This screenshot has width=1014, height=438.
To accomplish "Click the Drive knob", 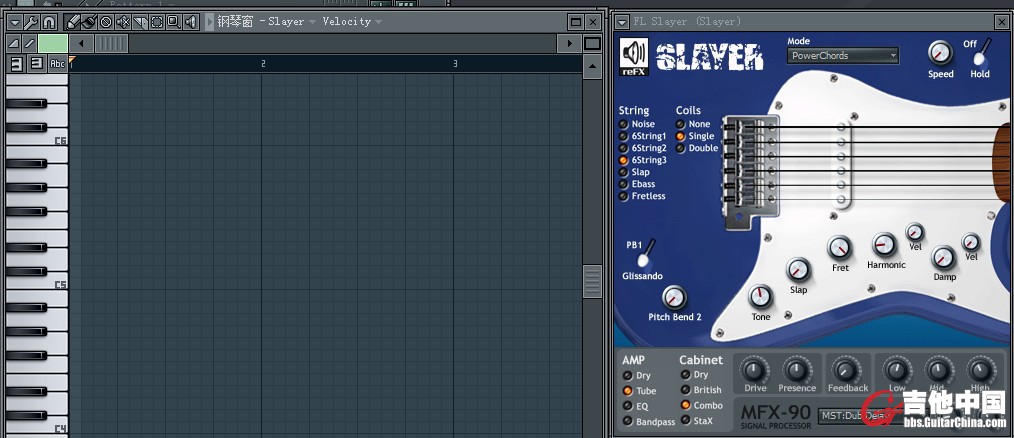I will (x=754, y=371).
